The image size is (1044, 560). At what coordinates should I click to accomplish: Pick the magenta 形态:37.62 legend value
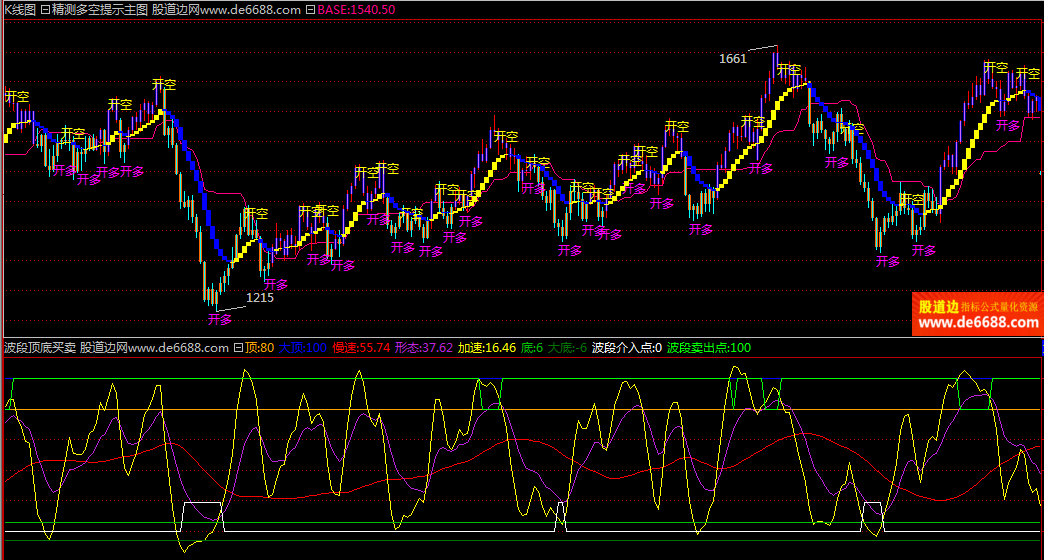click(424, 348)
